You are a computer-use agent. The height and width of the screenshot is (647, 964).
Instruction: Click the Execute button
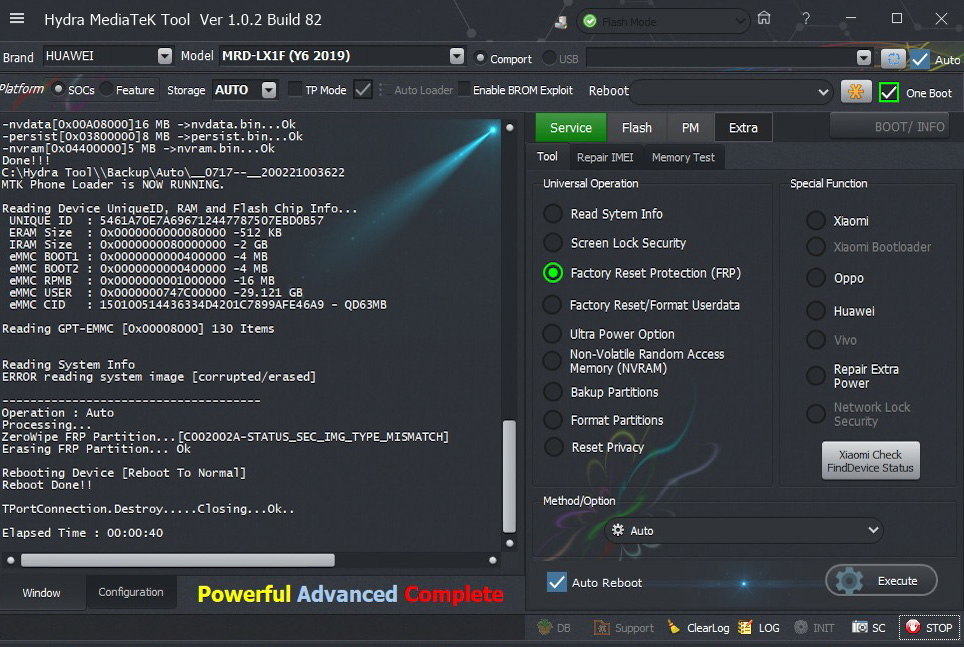tap(881, 581)
